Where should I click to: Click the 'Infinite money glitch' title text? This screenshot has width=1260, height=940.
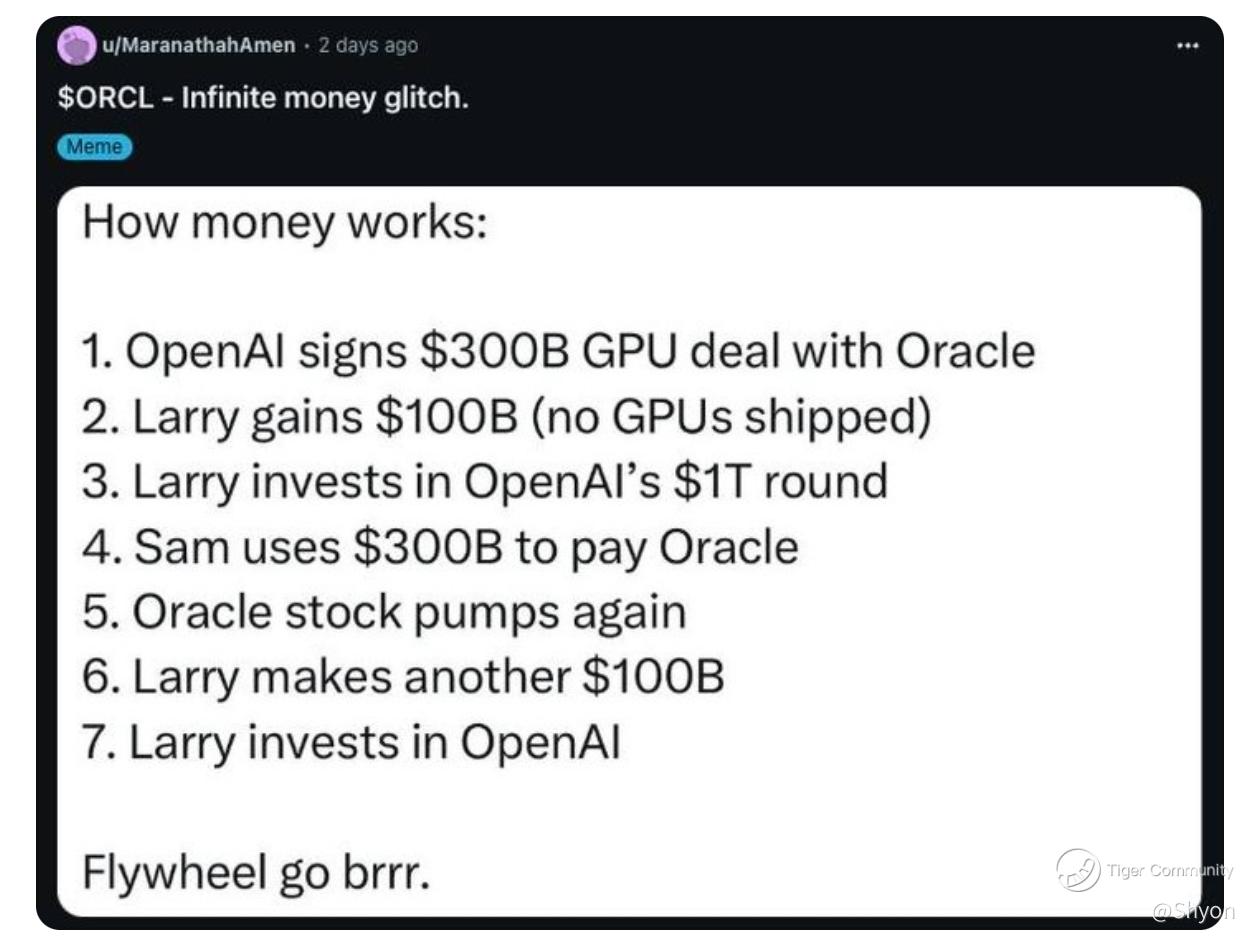[x=319, y=100]
